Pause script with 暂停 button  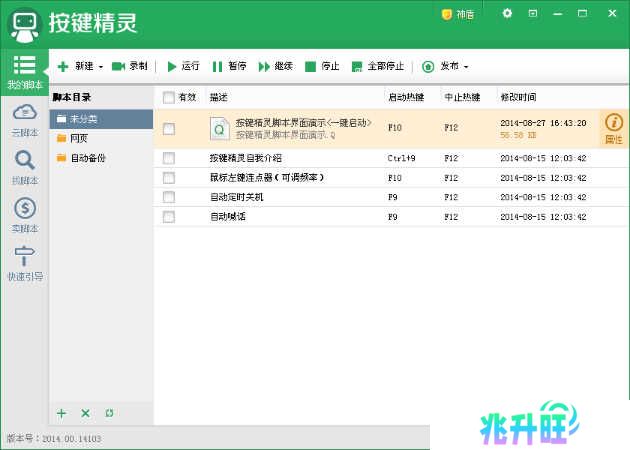click(x=229, y=66)
